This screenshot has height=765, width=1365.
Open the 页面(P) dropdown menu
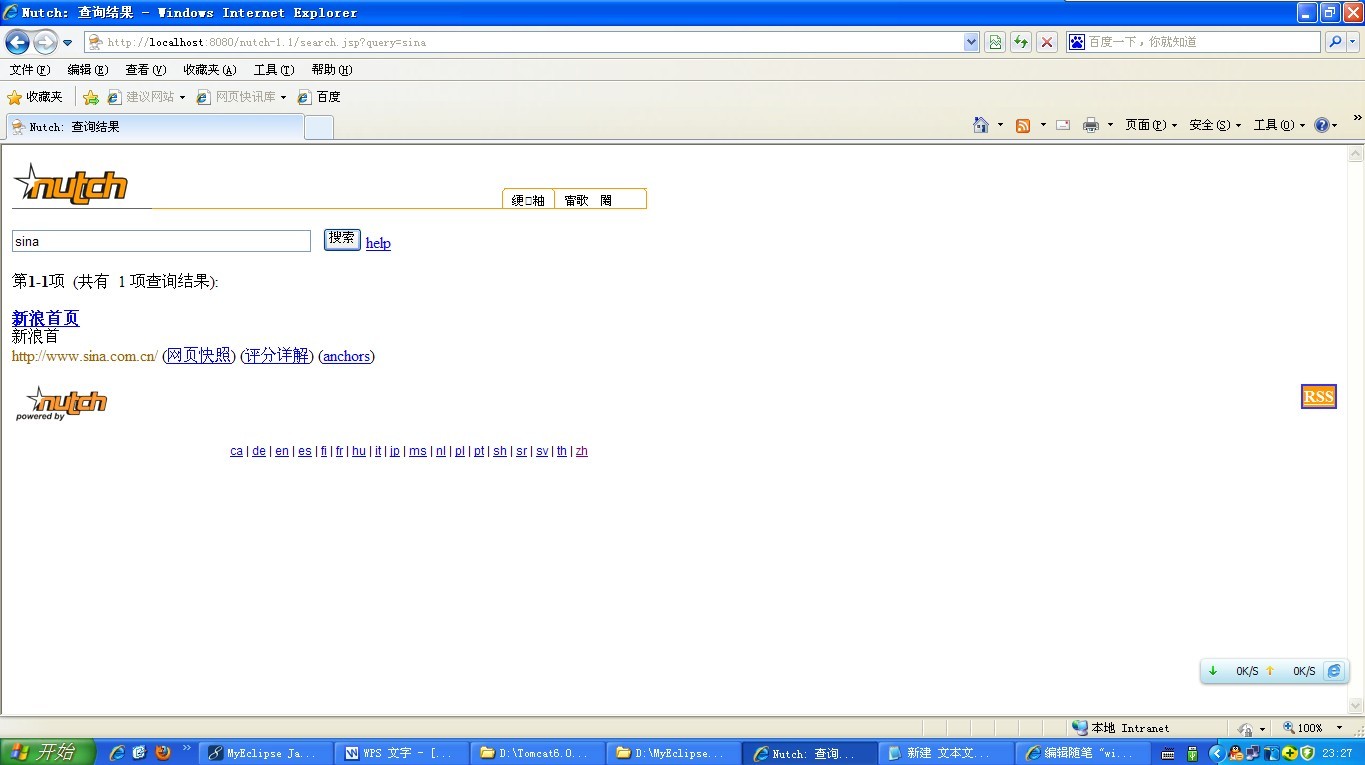point(1150,125)
